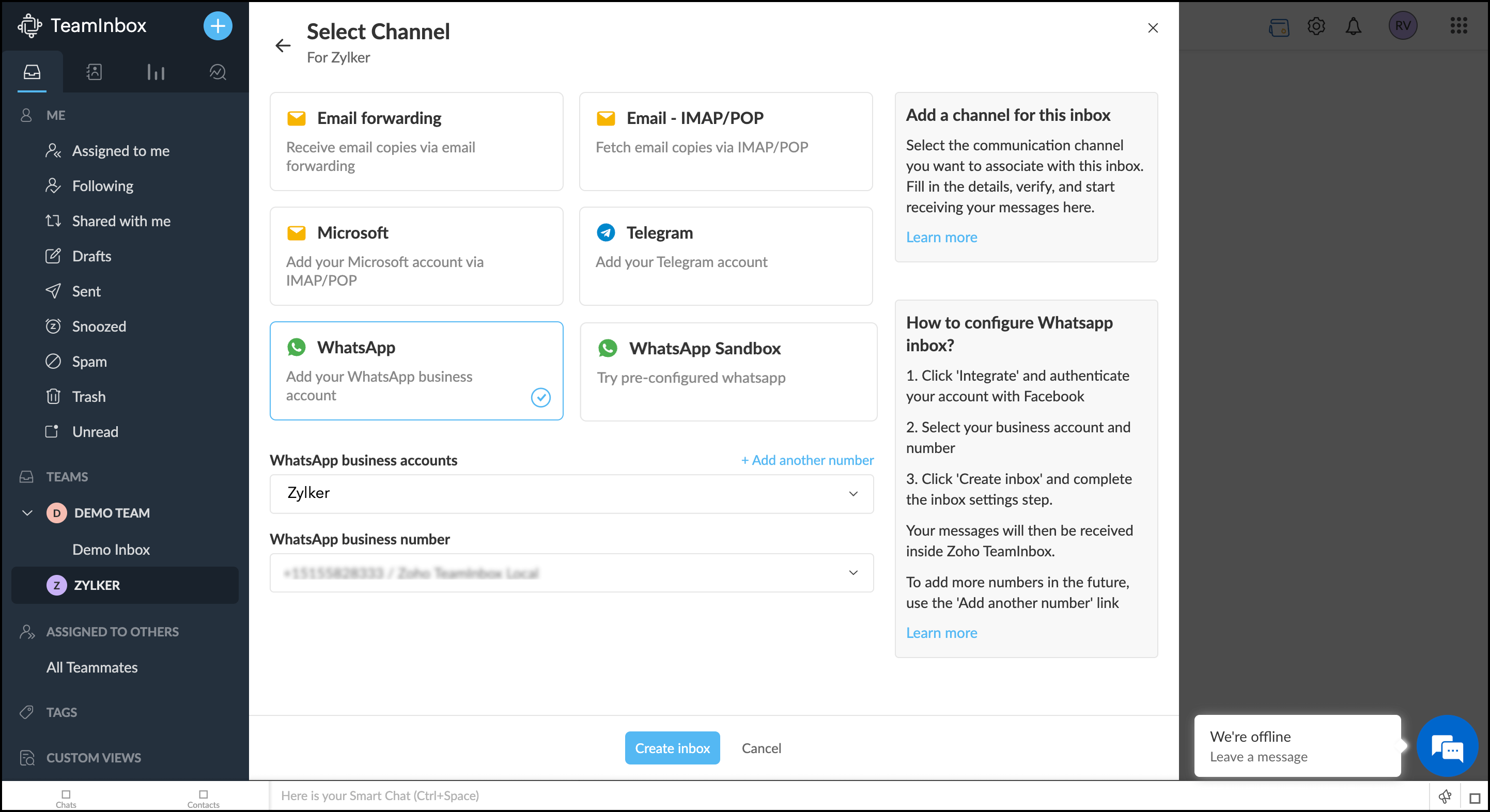
Task: Open the apps grid launcher icon
Action: (1458, 25)
